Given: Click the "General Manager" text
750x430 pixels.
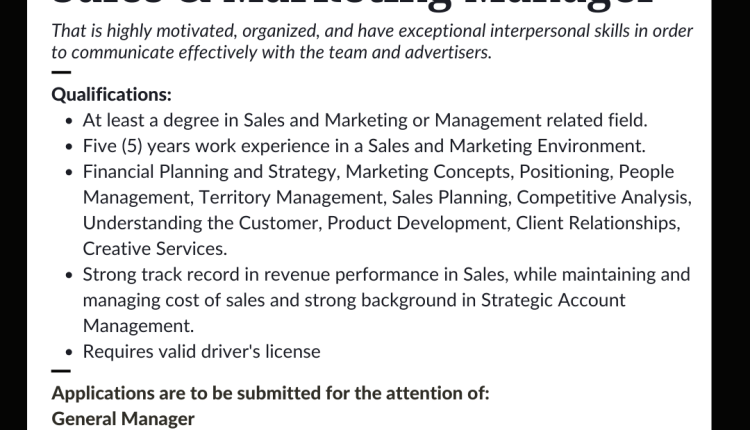Looking at the screenshot, I should pyautogui.click(x=122, y=419).
